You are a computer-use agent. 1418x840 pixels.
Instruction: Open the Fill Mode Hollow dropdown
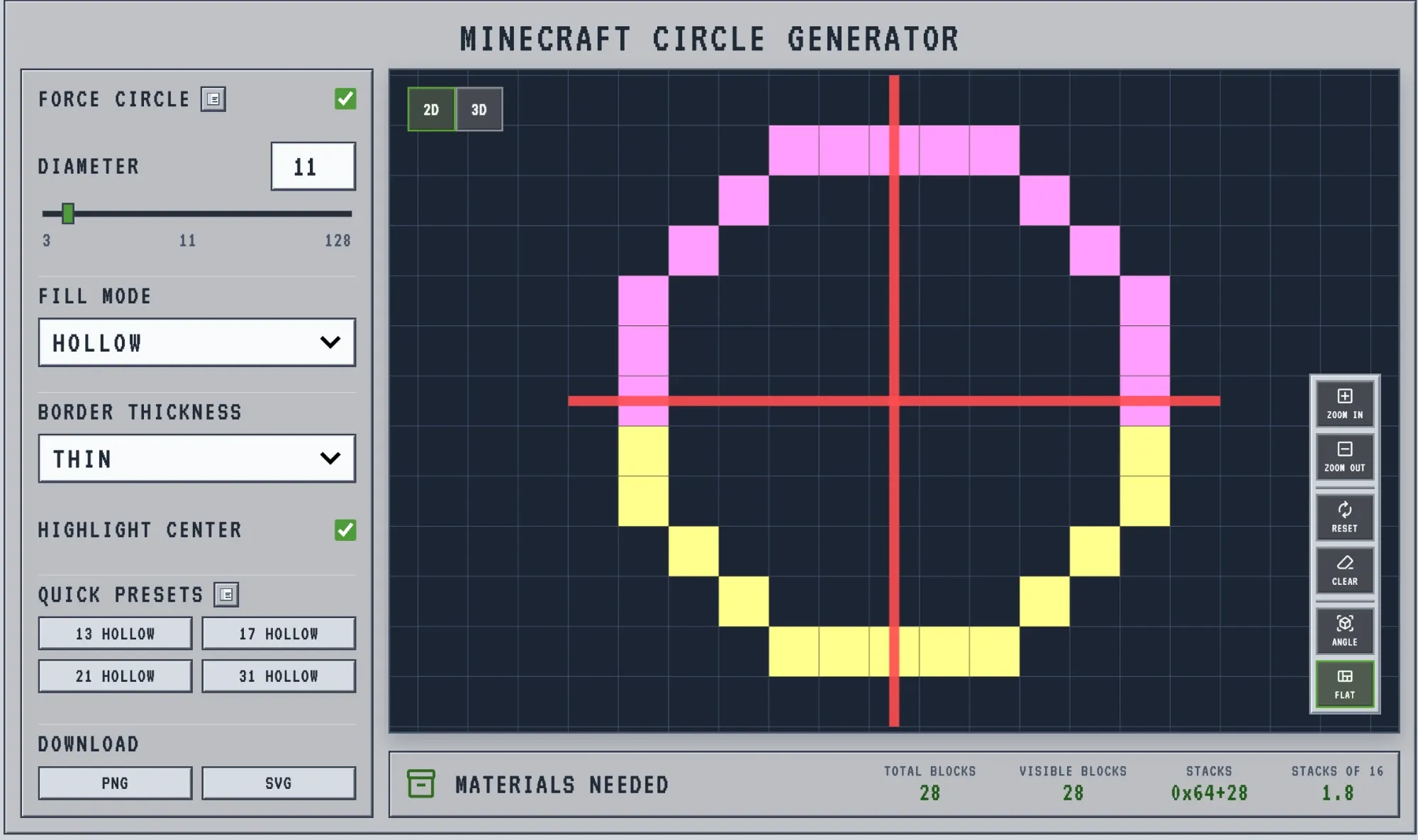[197, 342]
